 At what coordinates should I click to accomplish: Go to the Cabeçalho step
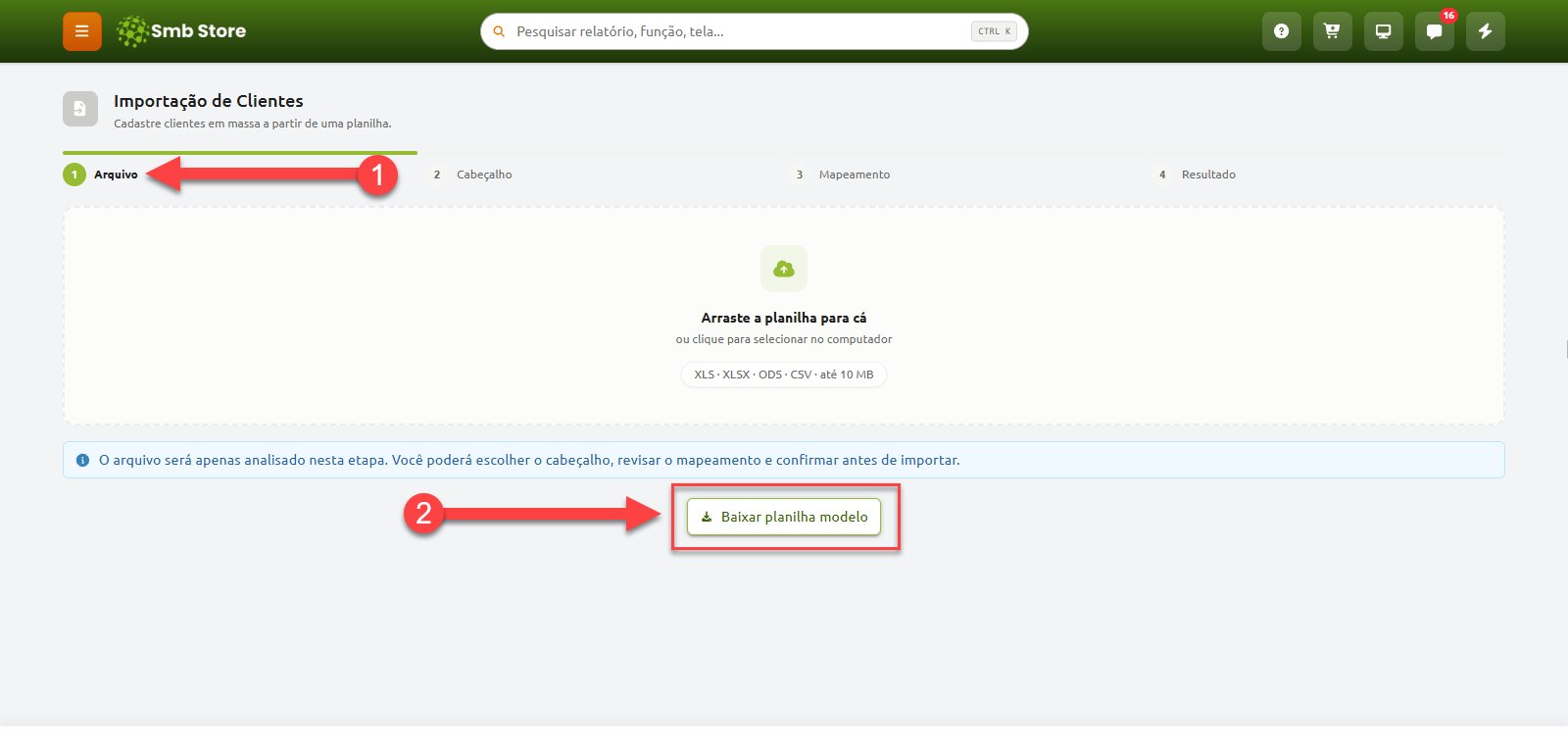click(x=469, y=175)
